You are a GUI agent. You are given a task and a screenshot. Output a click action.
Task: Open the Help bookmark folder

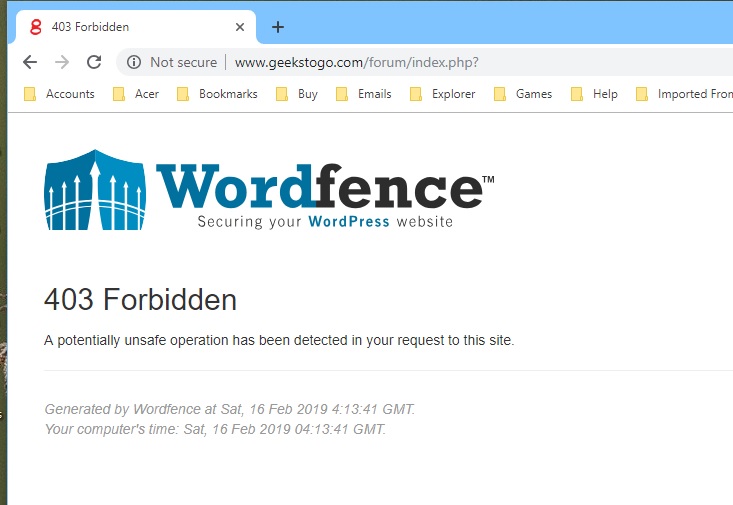tap(595, 94)
